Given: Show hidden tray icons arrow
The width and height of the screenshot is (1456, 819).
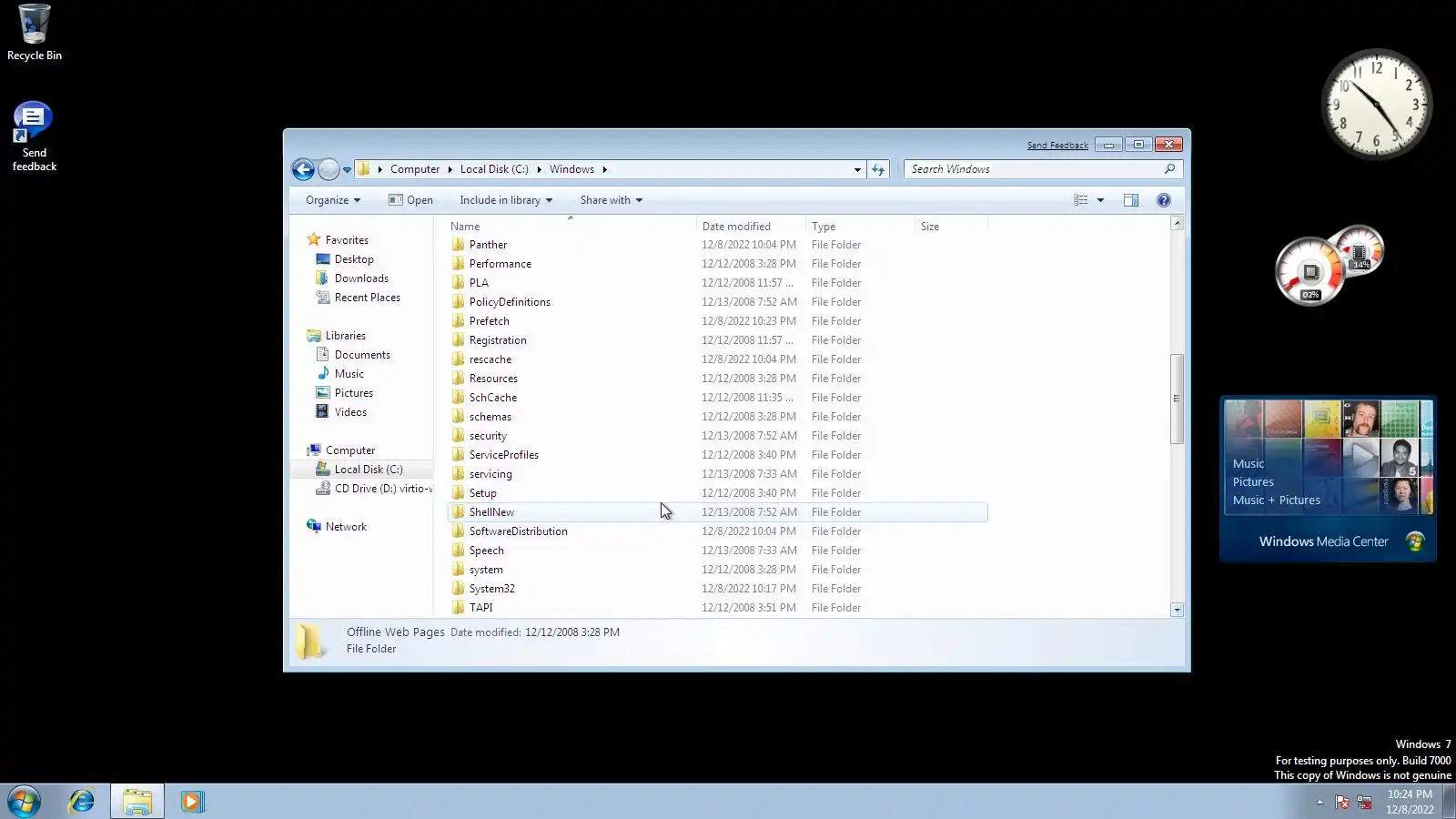Looking at the screenshot, I should [x=1319, y=802].
